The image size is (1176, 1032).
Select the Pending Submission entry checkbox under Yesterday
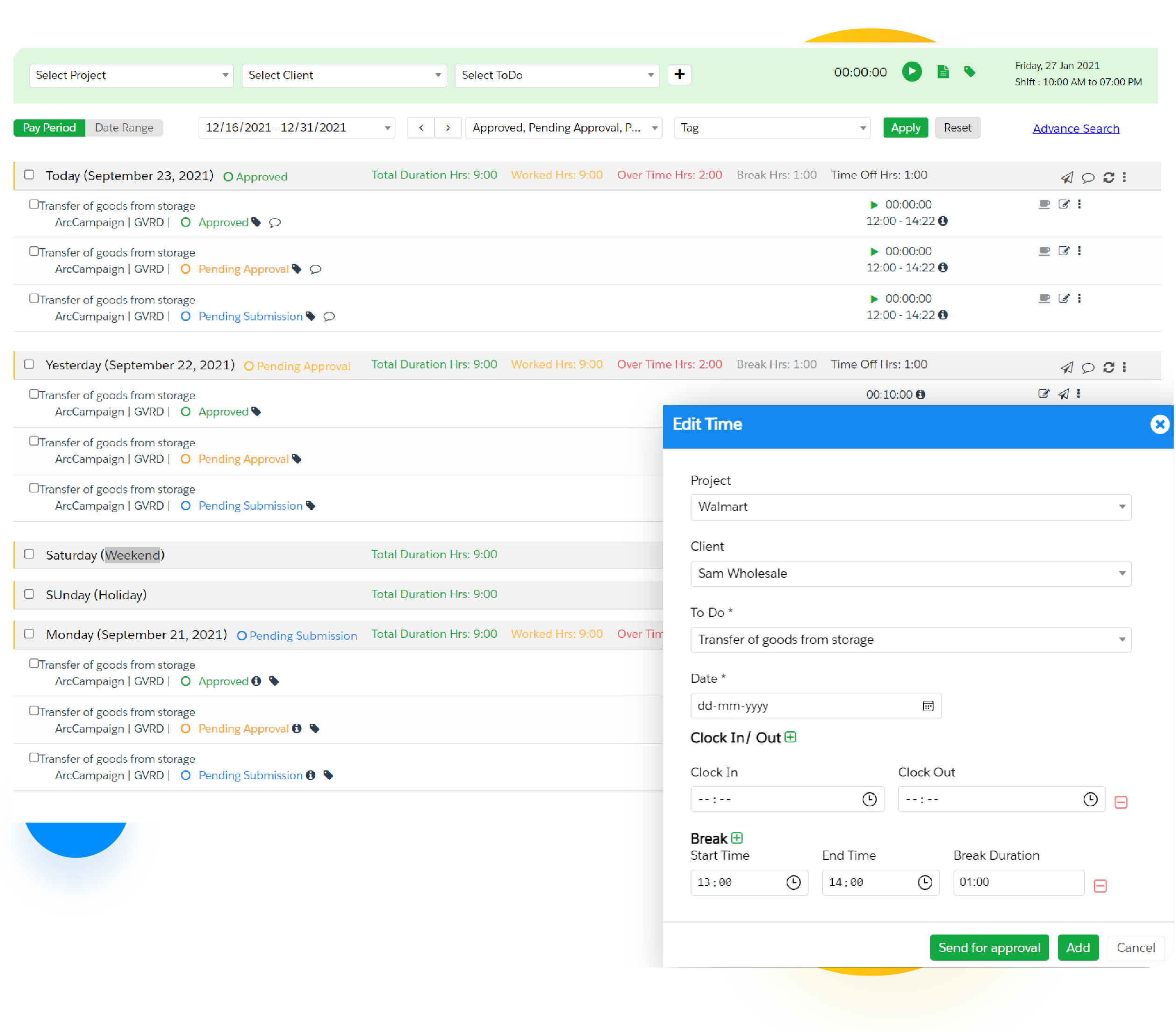click(x=34, y=487)
